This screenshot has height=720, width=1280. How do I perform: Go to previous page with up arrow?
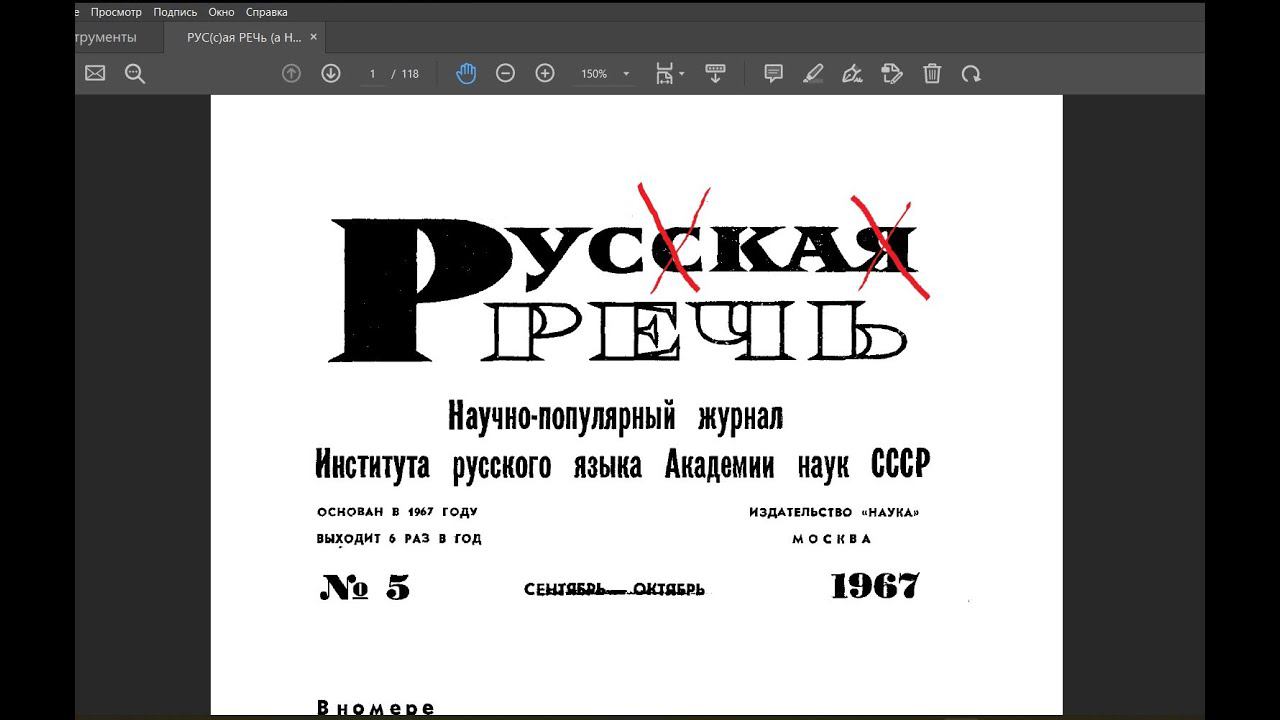point(291,73)
